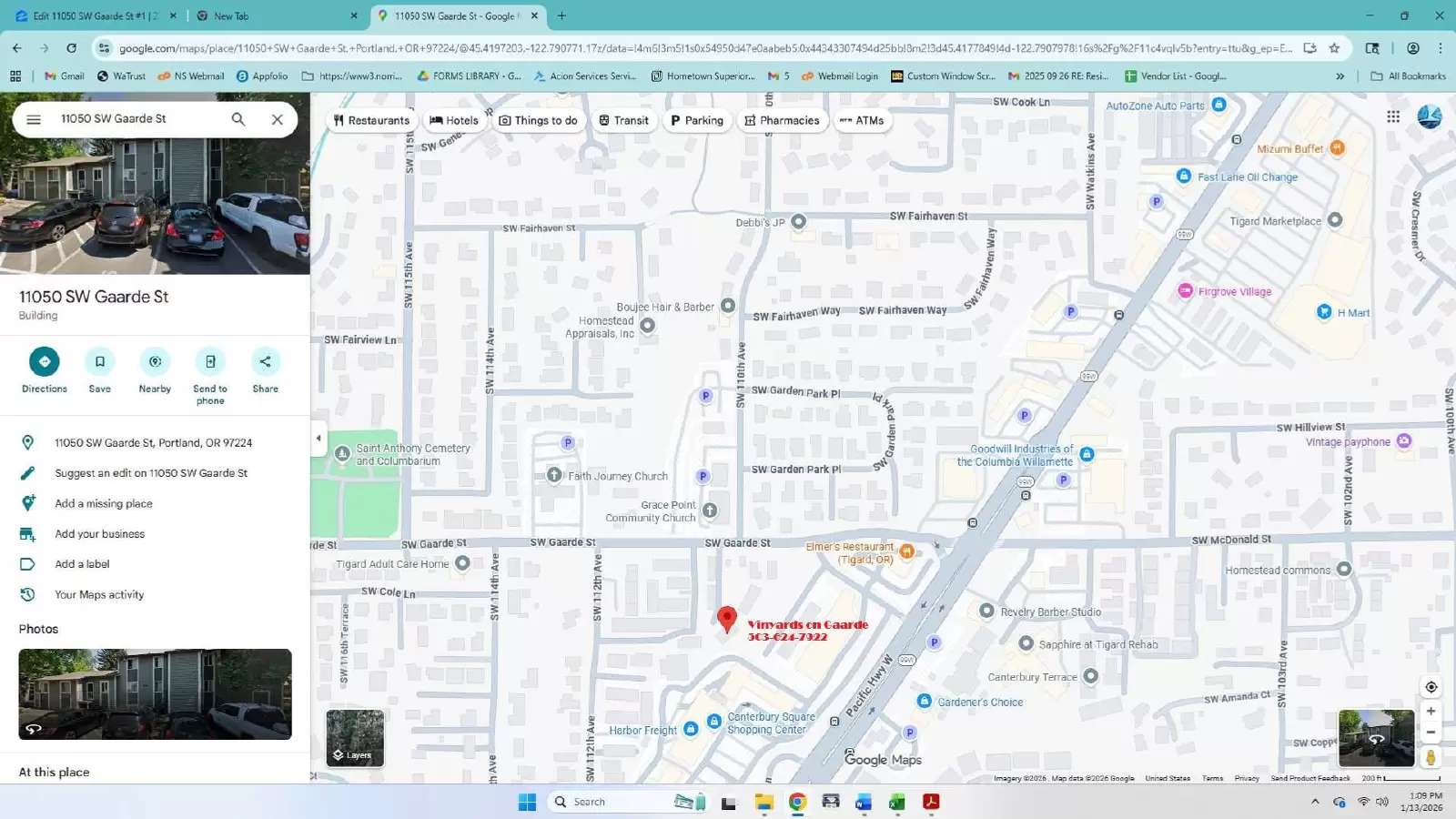The image size is (1456, 819).
Task: Filter map by Hotels
Action: point(454,120)
